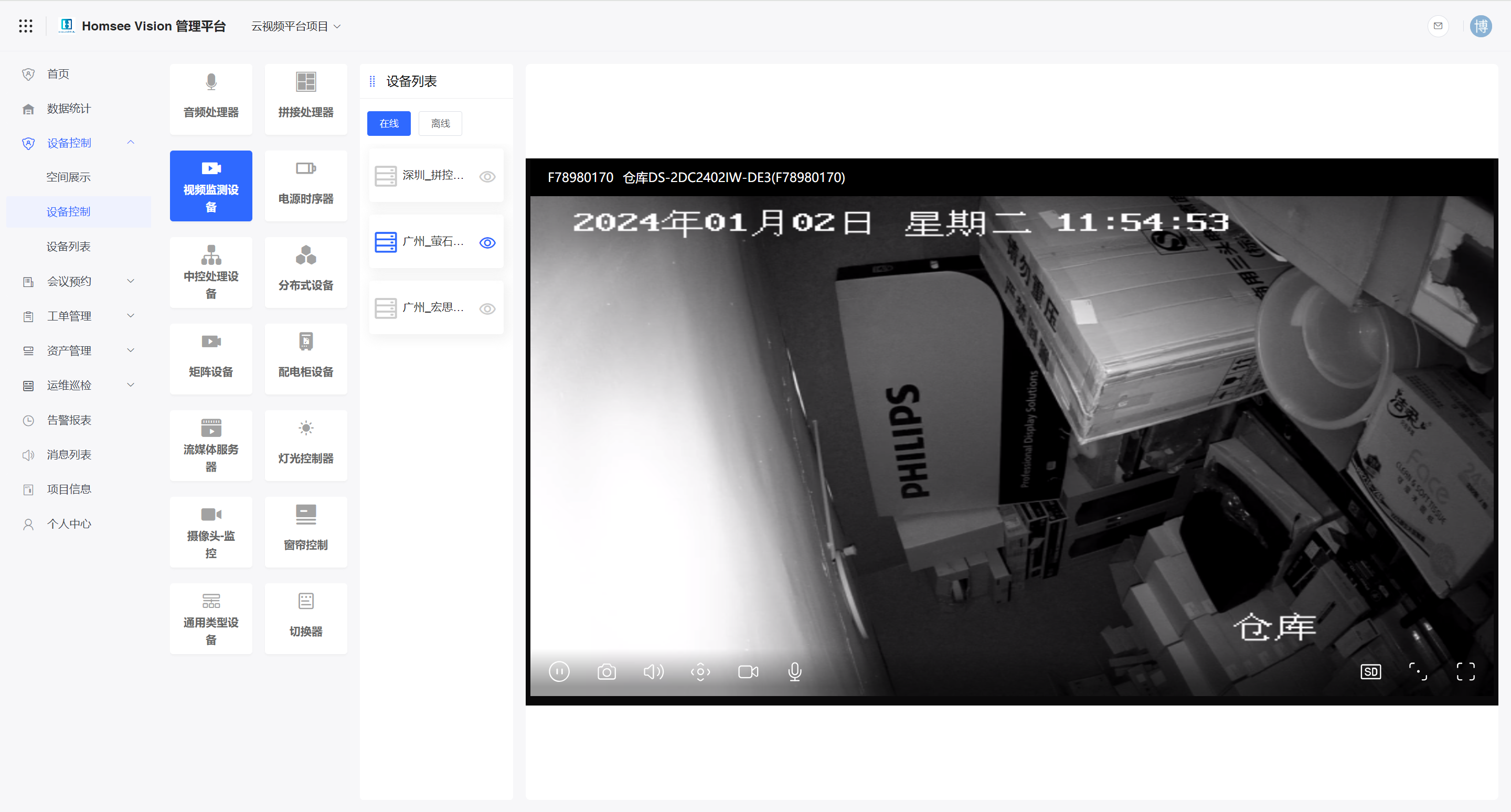Select the 摄像头-监控 card
This screenshot has height=812, width=1511.
tap(211, 532)
